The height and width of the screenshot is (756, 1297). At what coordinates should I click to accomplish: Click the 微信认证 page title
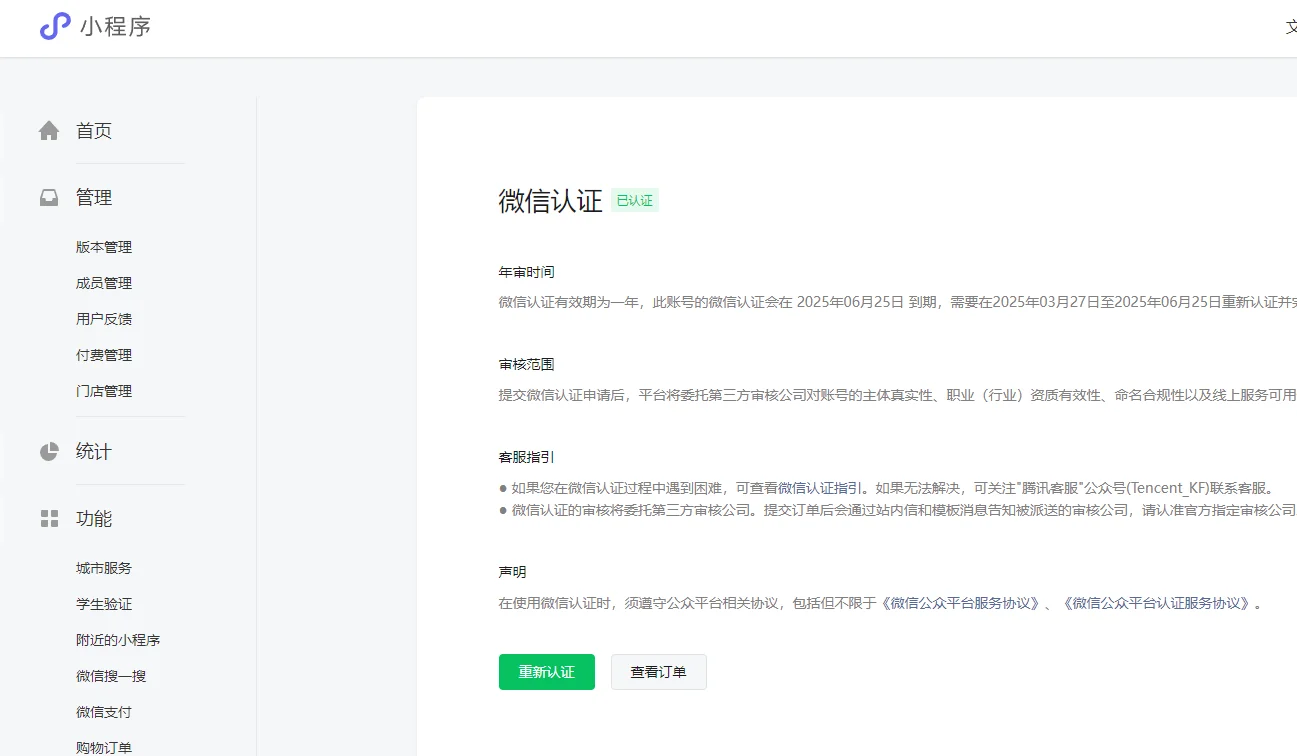click(x=551, y=201)
